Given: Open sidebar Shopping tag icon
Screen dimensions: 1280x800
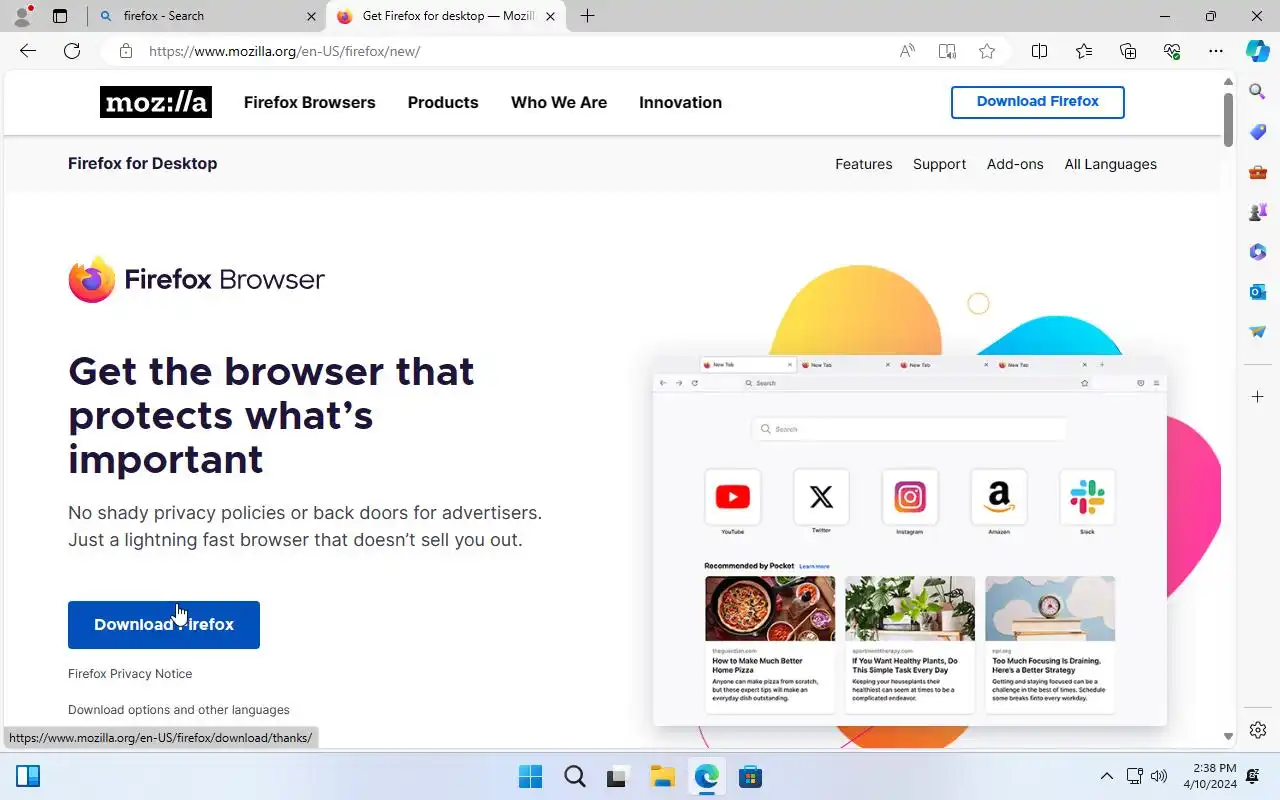Looking at the screenshot, I should 1258,132.
